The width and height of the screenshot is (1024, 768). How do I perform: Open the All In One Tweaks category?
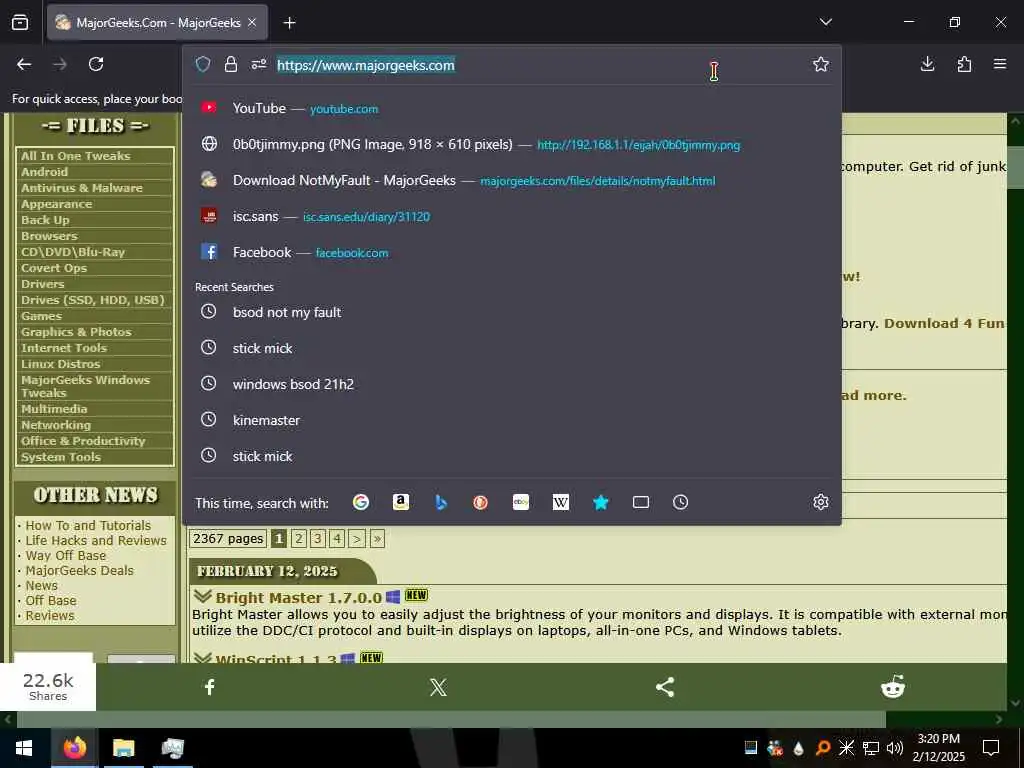[75, 156]
